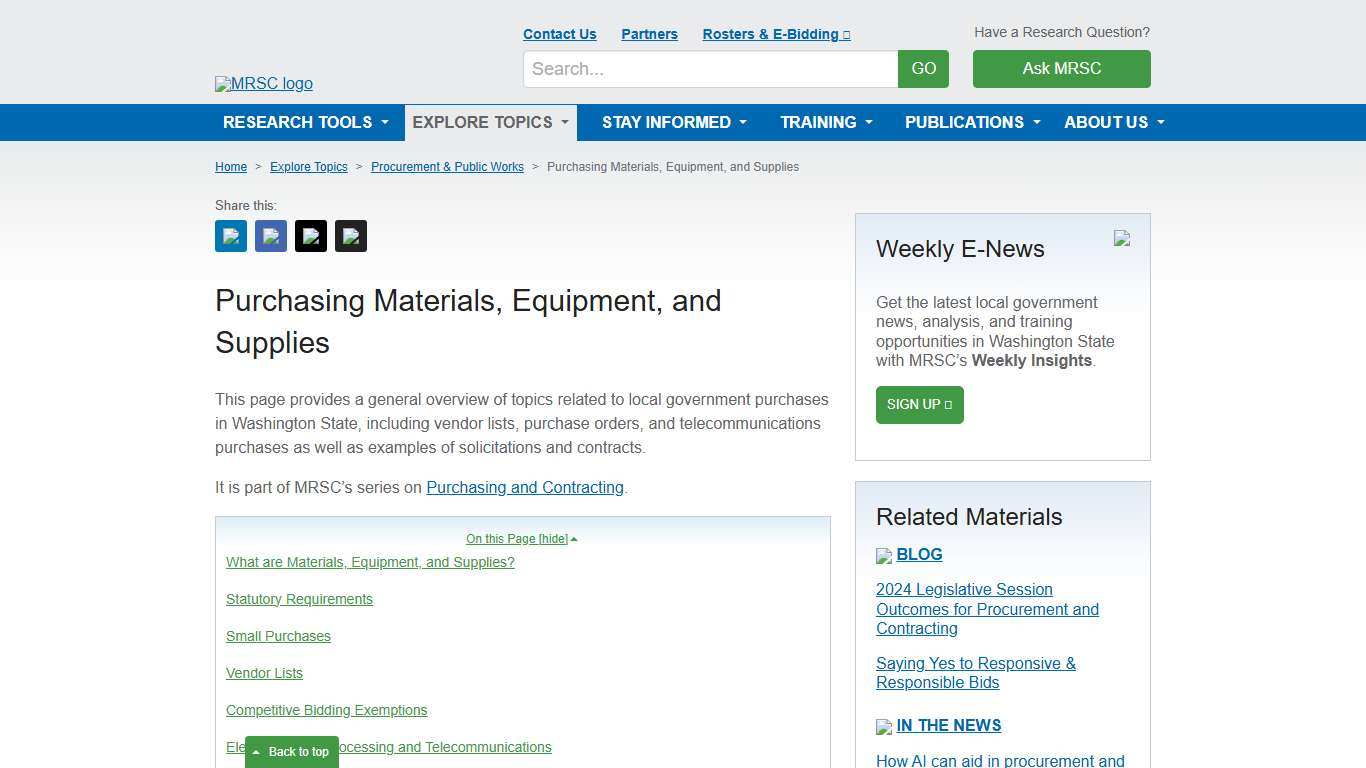Click the Back to top control
The height and width of the screenshot is (768, 1366).
tap(291, 751)
